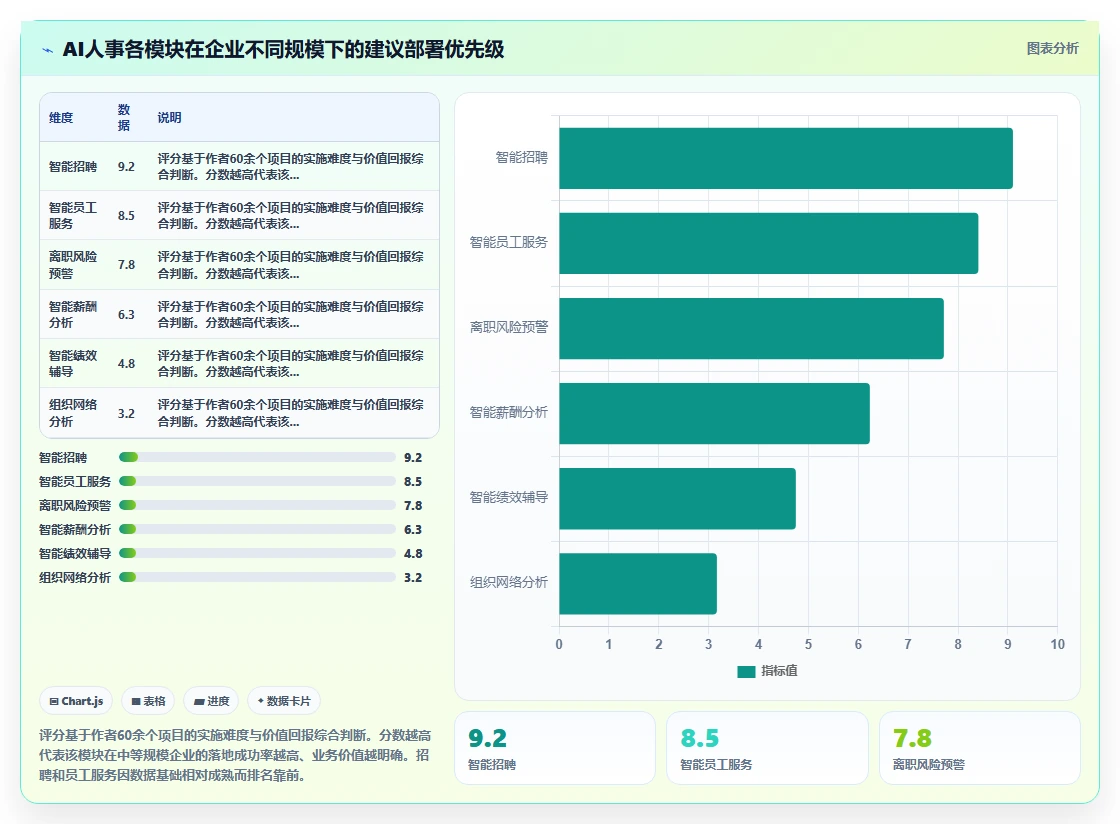Click the 智能招聘 cell in the table
This screenshot has height=824, width=1120.
pyautogui.click(x=73, y=166)
